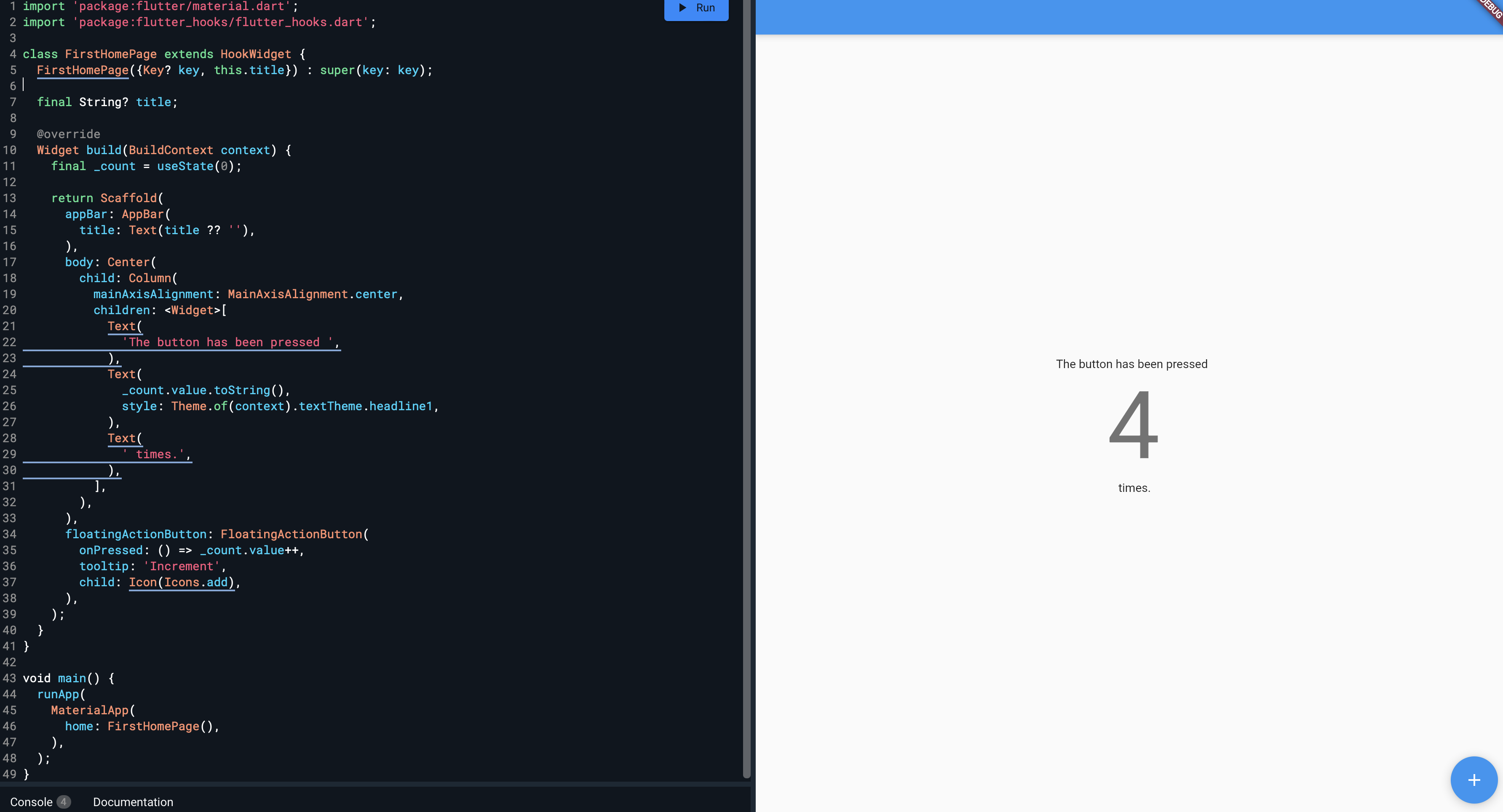Click 'onPressed' in the code
This screenshot has width=1503, height=812.
(x=111, y=550)
